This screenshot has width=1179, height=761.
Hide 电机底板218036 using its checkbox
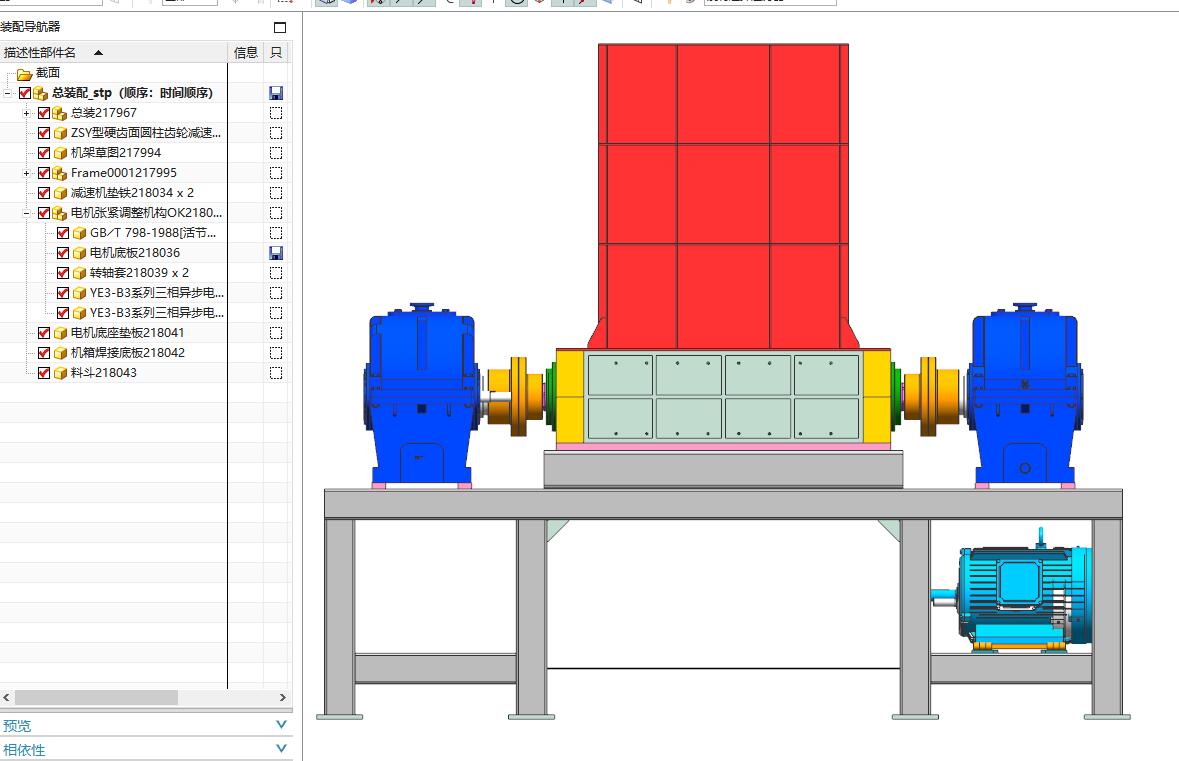(63, 253)
